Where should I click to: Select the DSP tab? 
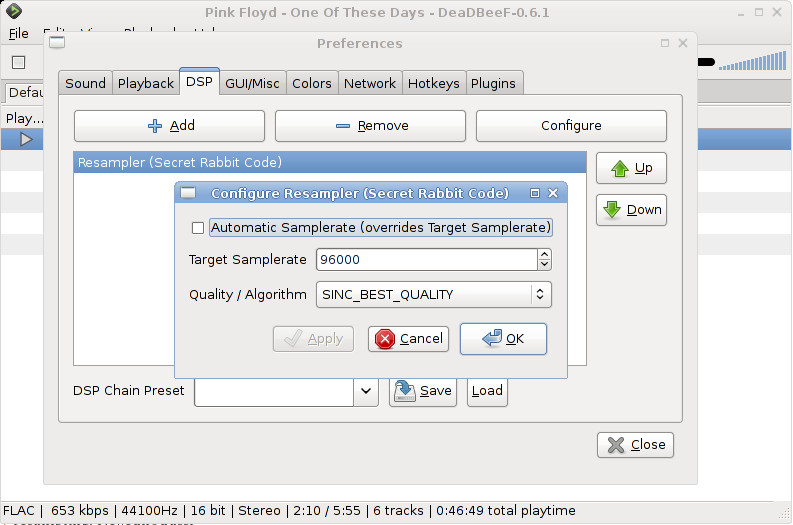pyautogui.click(x=199, y=81)
